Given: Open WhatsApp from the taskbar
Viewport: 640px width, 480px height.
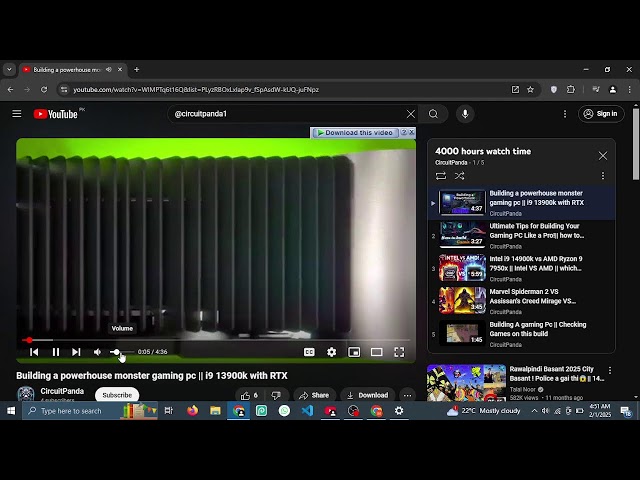Looking at the screenshot, I should pos(284,411).
